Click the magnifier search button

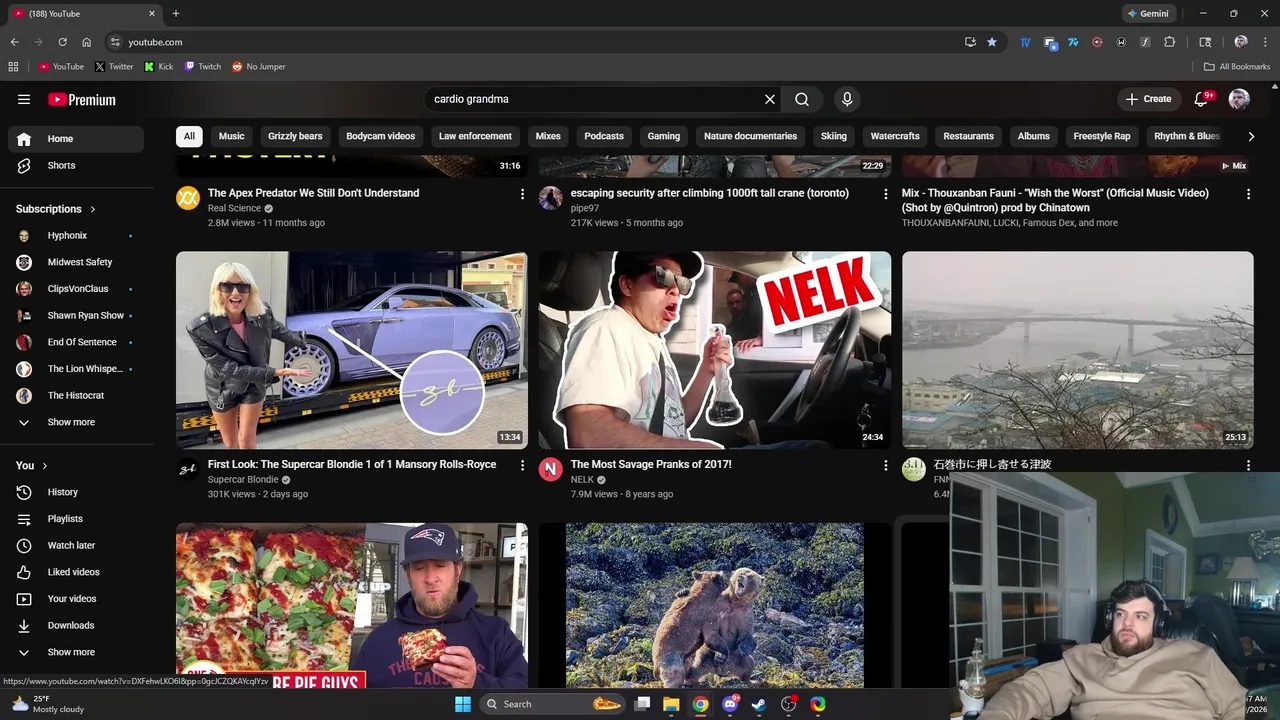[802, 99]
